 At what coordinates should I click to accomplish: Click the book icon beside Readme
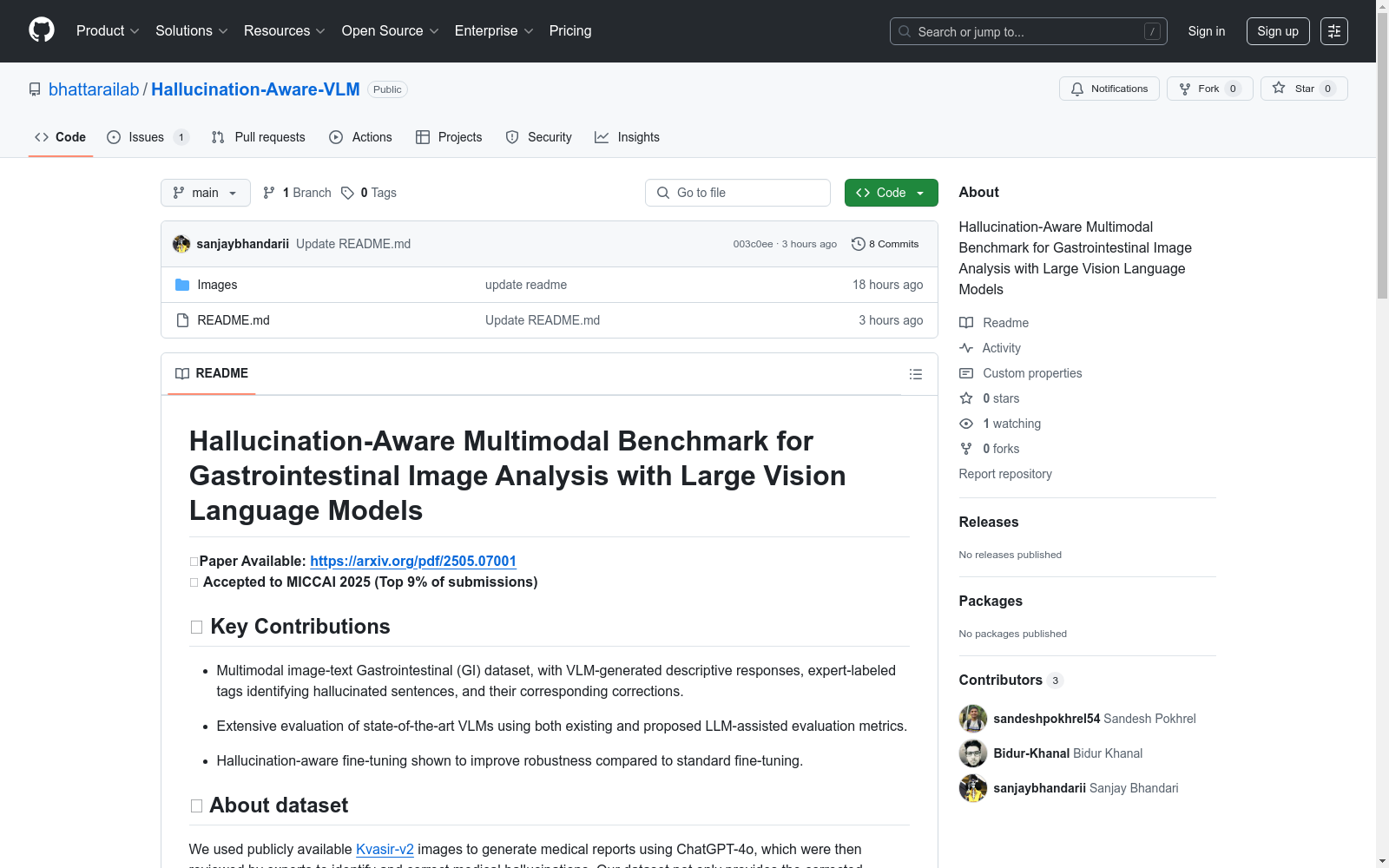[x=966, y=323]
